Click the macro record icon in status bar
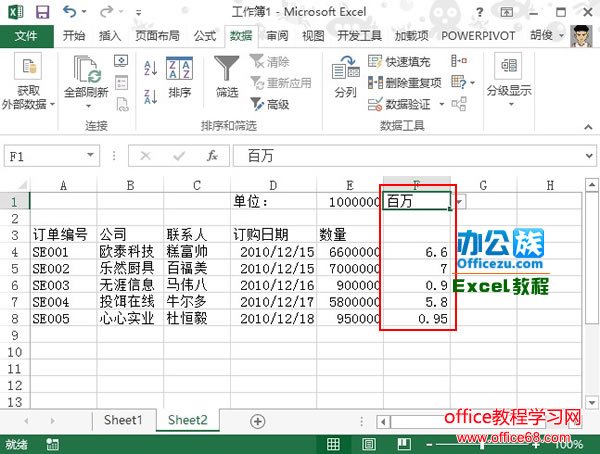The width and height of the screenshot is (600, 454). point(52,444)
